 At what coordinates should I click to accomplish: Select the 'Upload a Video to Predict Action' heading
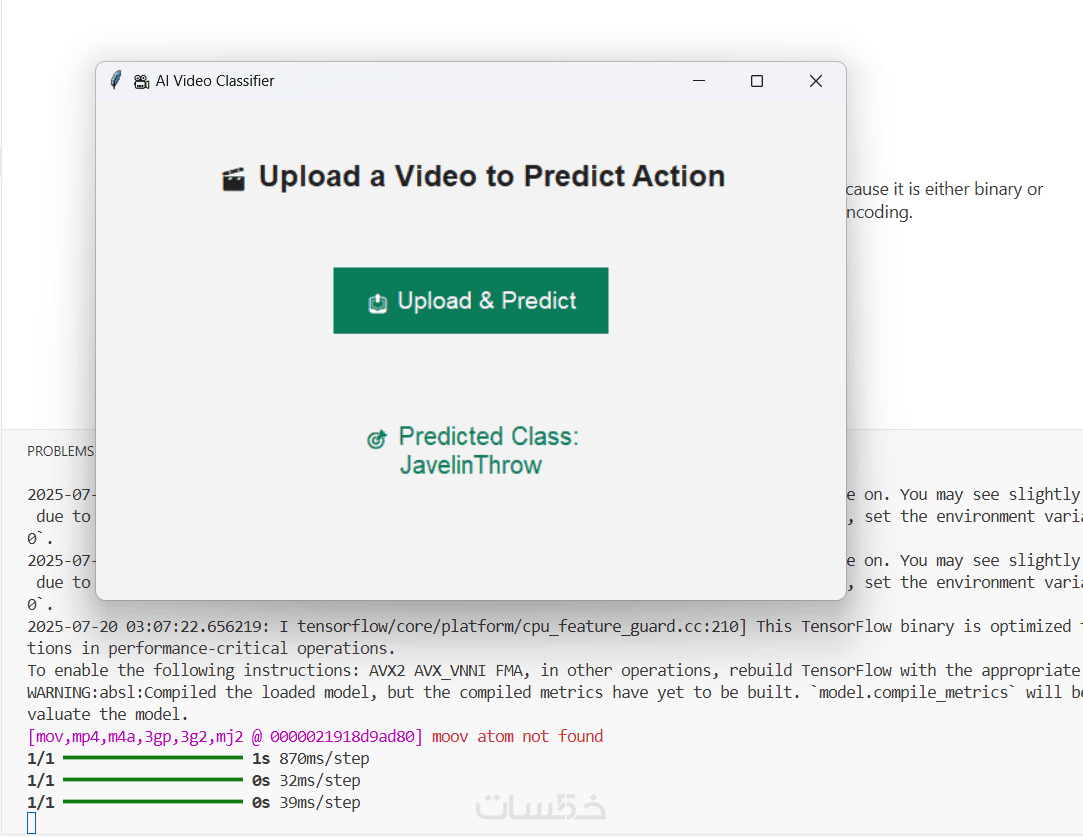coord(492,176)
